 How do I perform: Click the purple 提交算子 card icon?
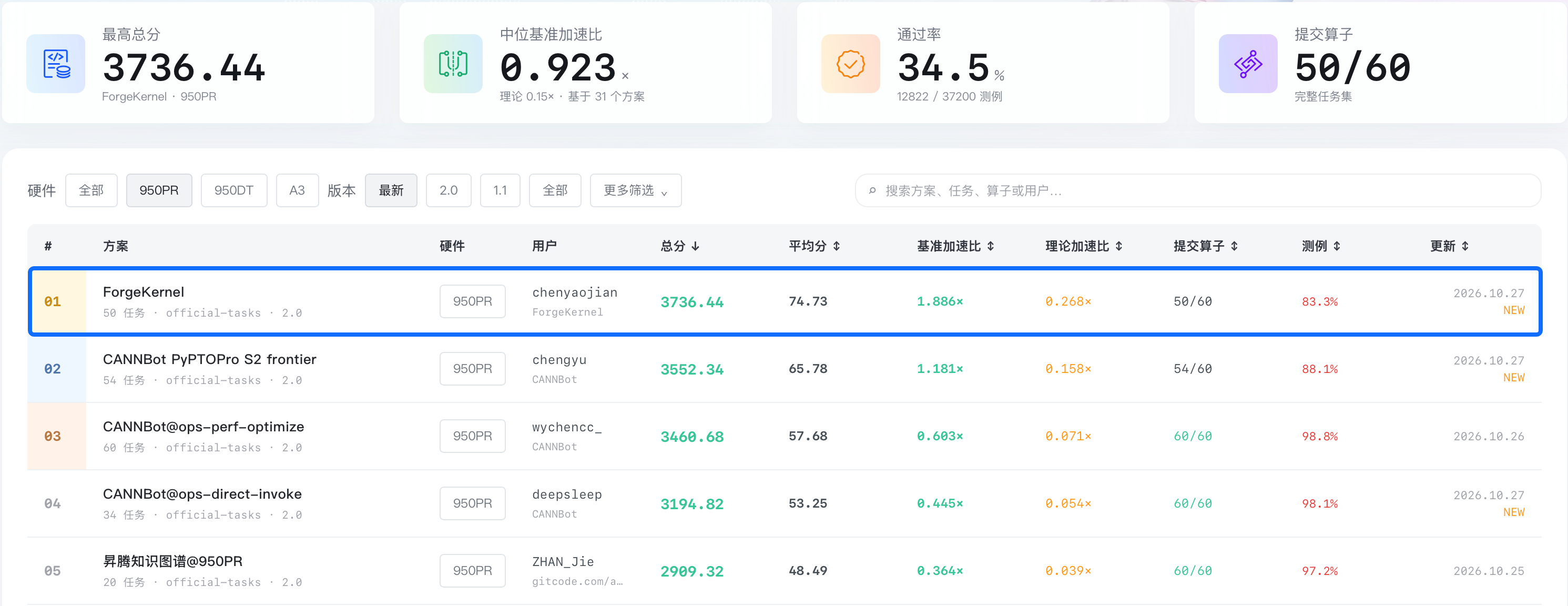[1248, 64]
